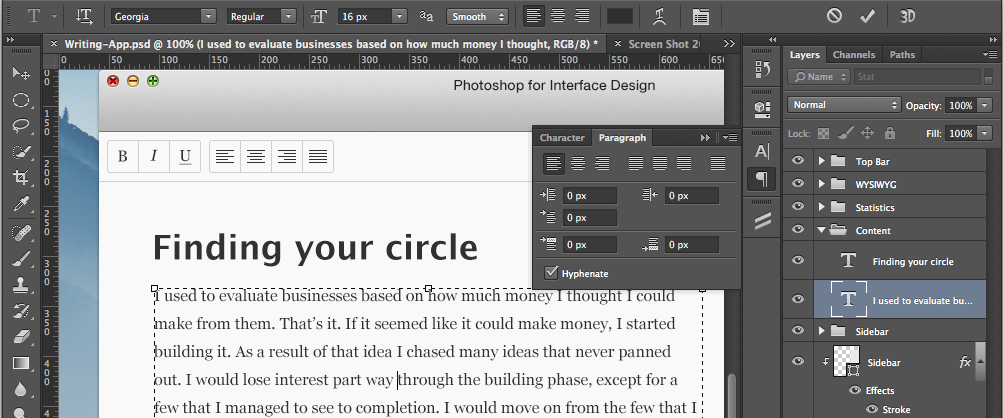This screenshot has height=418, width=1003.
Task: Select the History Brush tool
Action: (21, 310)
